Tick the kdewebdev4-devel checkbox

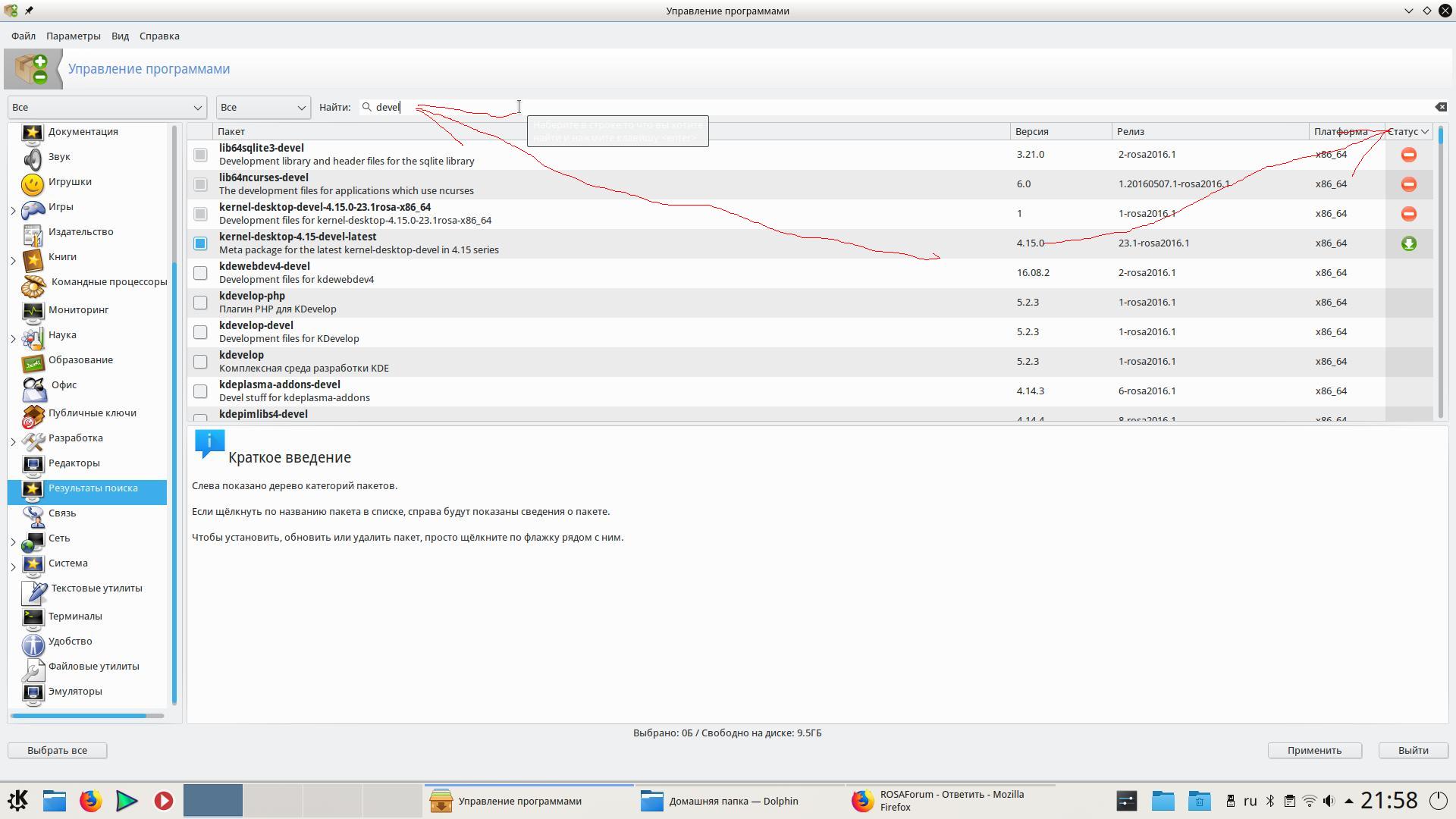(200, 273)
